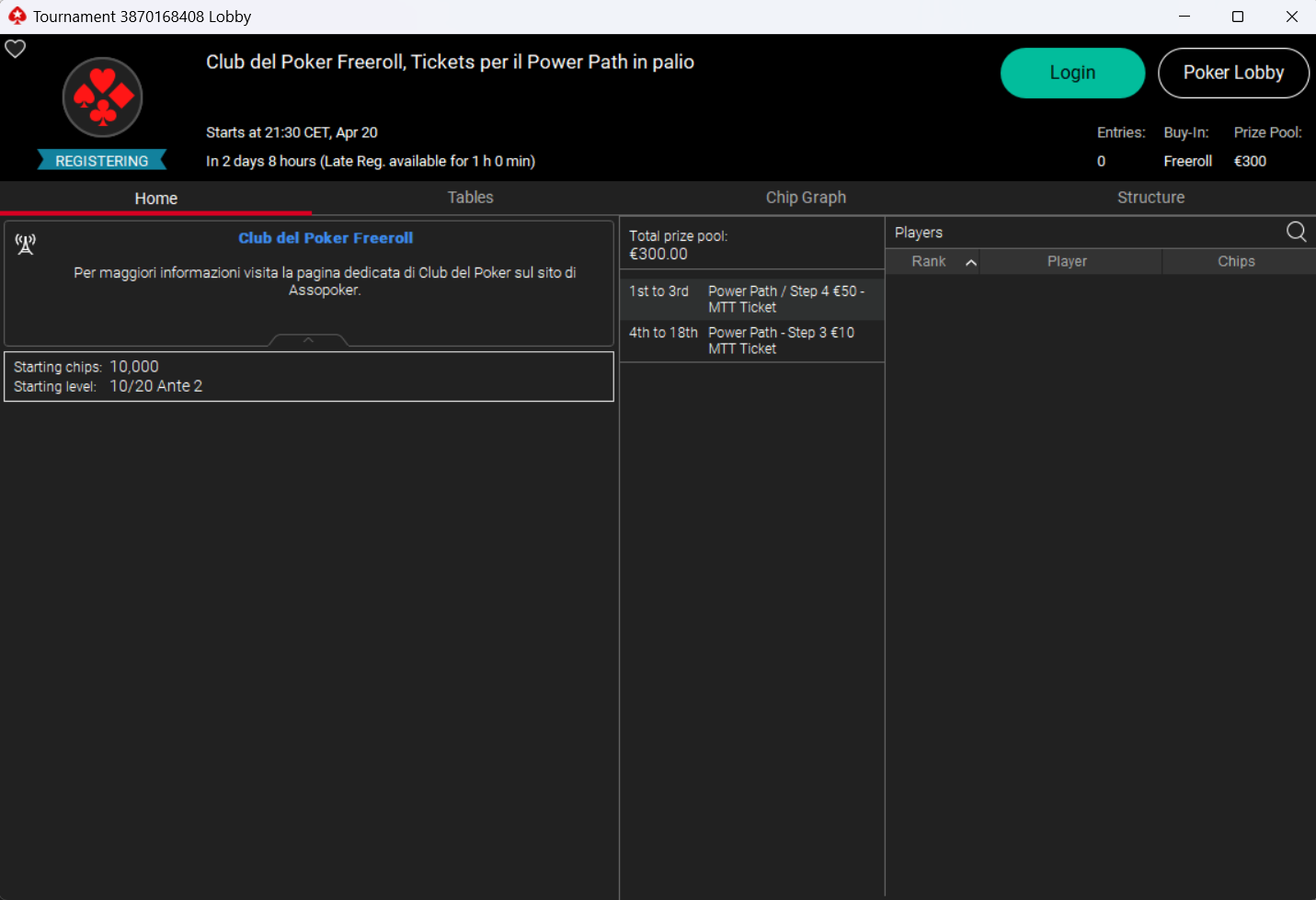
Task: Toggle Rank sort arrow
Action: (x=970, y=262)
